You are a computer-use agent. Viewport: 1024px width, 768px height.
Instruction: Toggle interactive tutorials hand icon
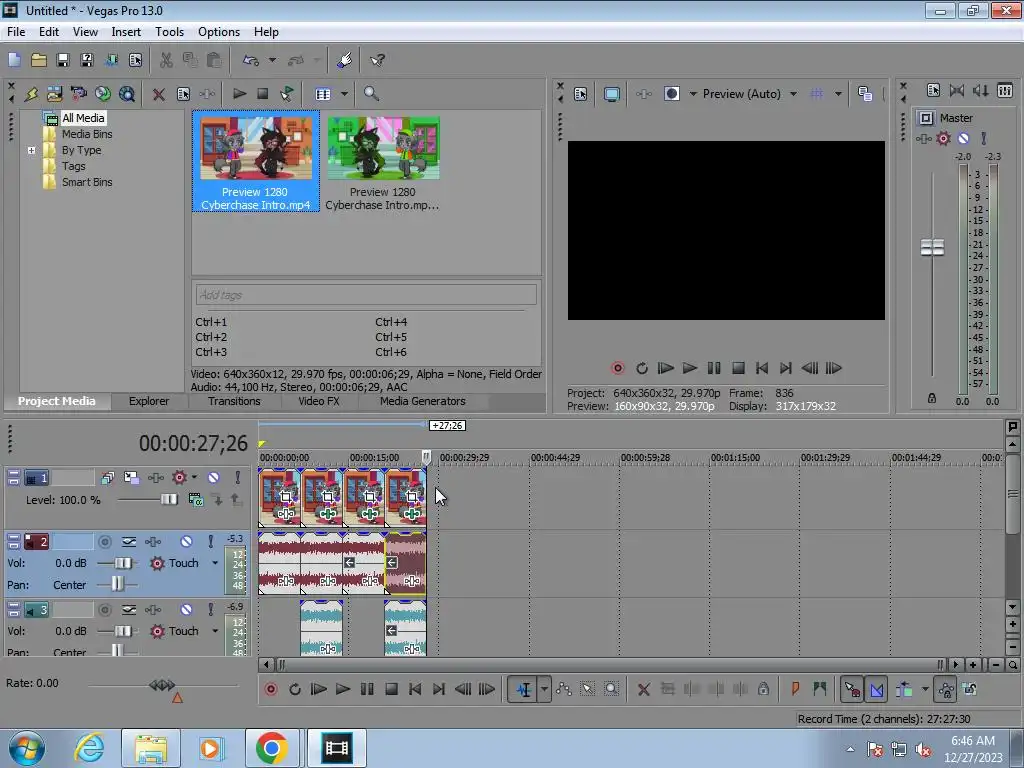(x=345, y=60)
